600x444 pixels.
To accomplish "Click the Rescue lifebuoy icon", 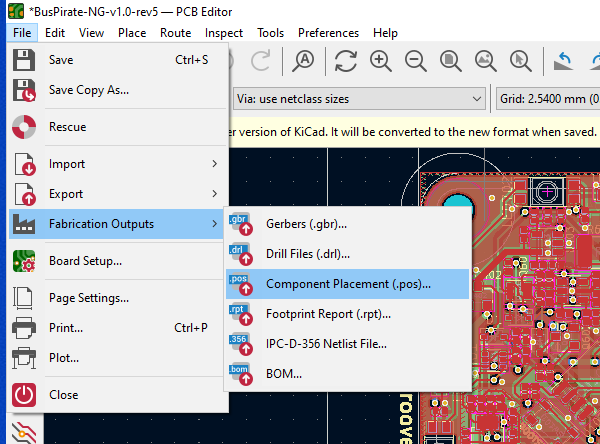I will (24, 127).
